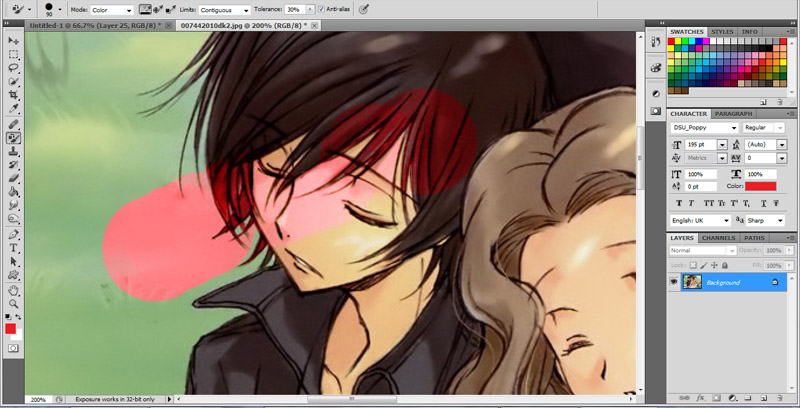Toggle All Caps text style
The width and height of the screenshot is (800, 408).
pyautogui.click(x=708, y=203)
